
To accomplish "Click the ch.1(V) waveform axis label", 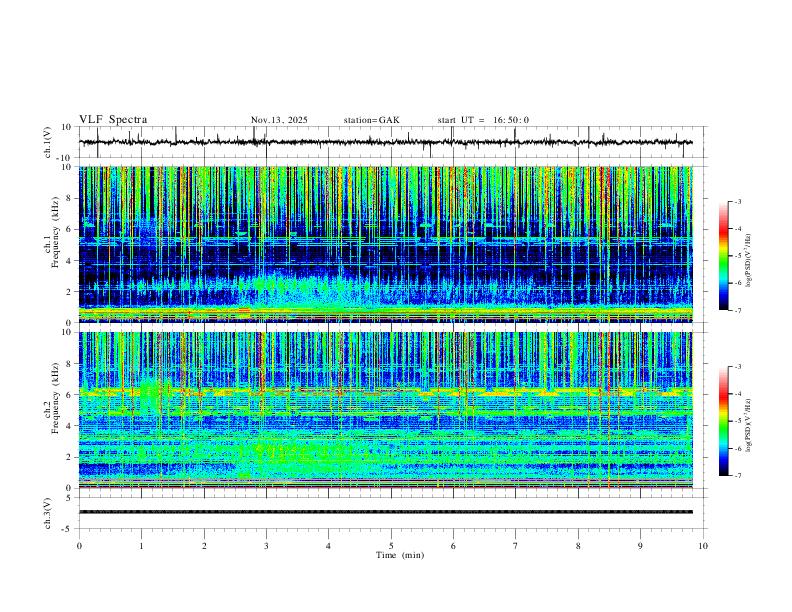I will pyautogui.click(x=48, y=142).
